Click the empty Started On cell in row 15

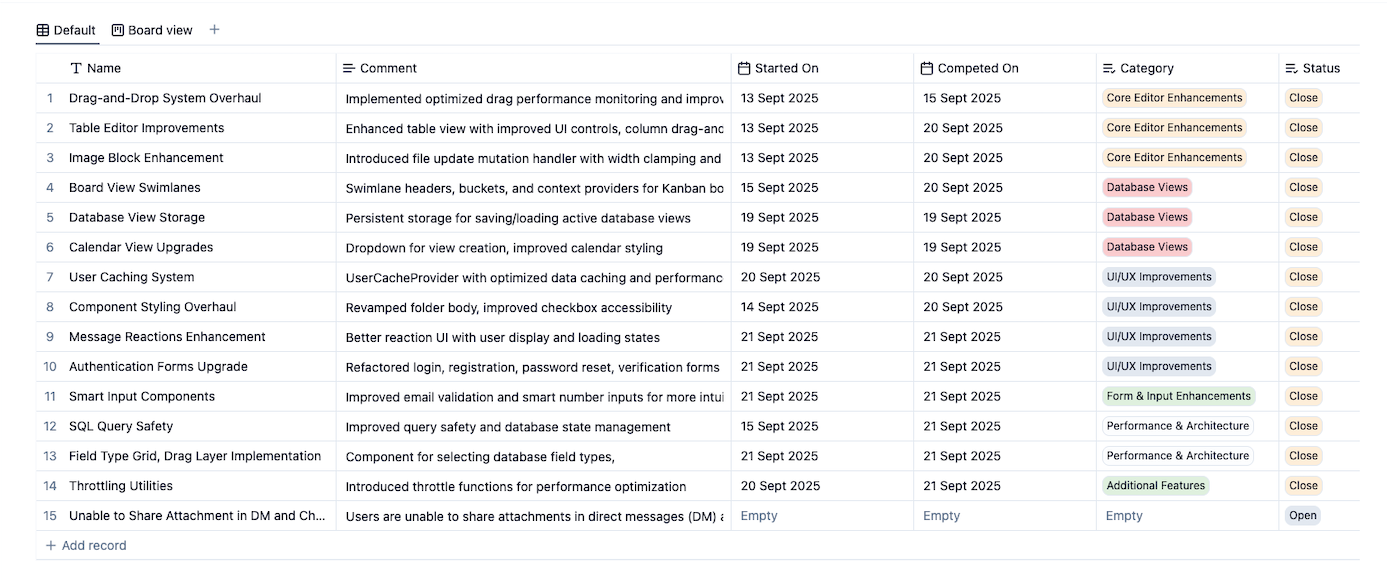point(759,516)
